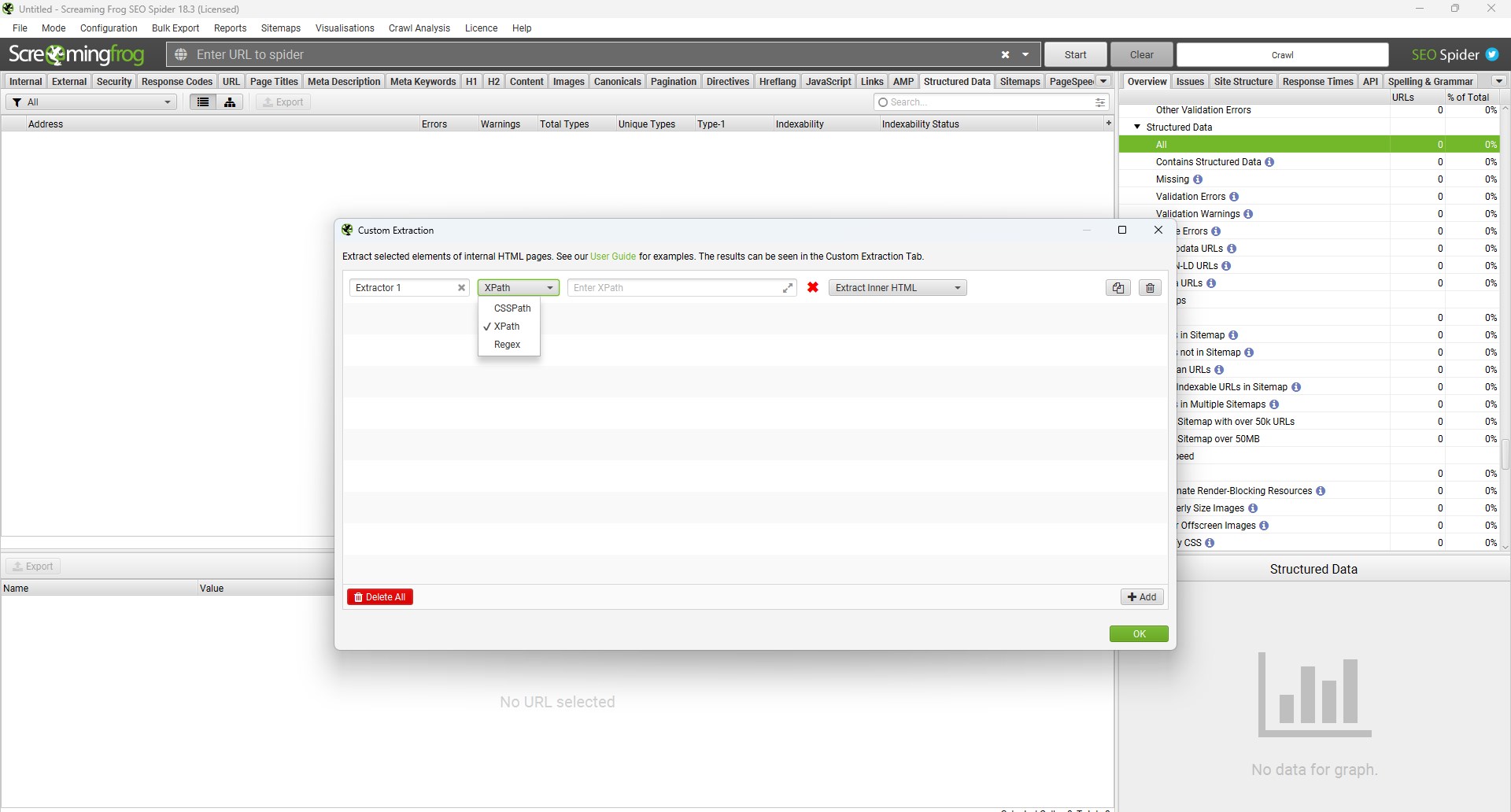The height and width of the screenshot is (812, 1511).
Task: Expand the XPath input with the resize icon
Action: click(788, 287)
